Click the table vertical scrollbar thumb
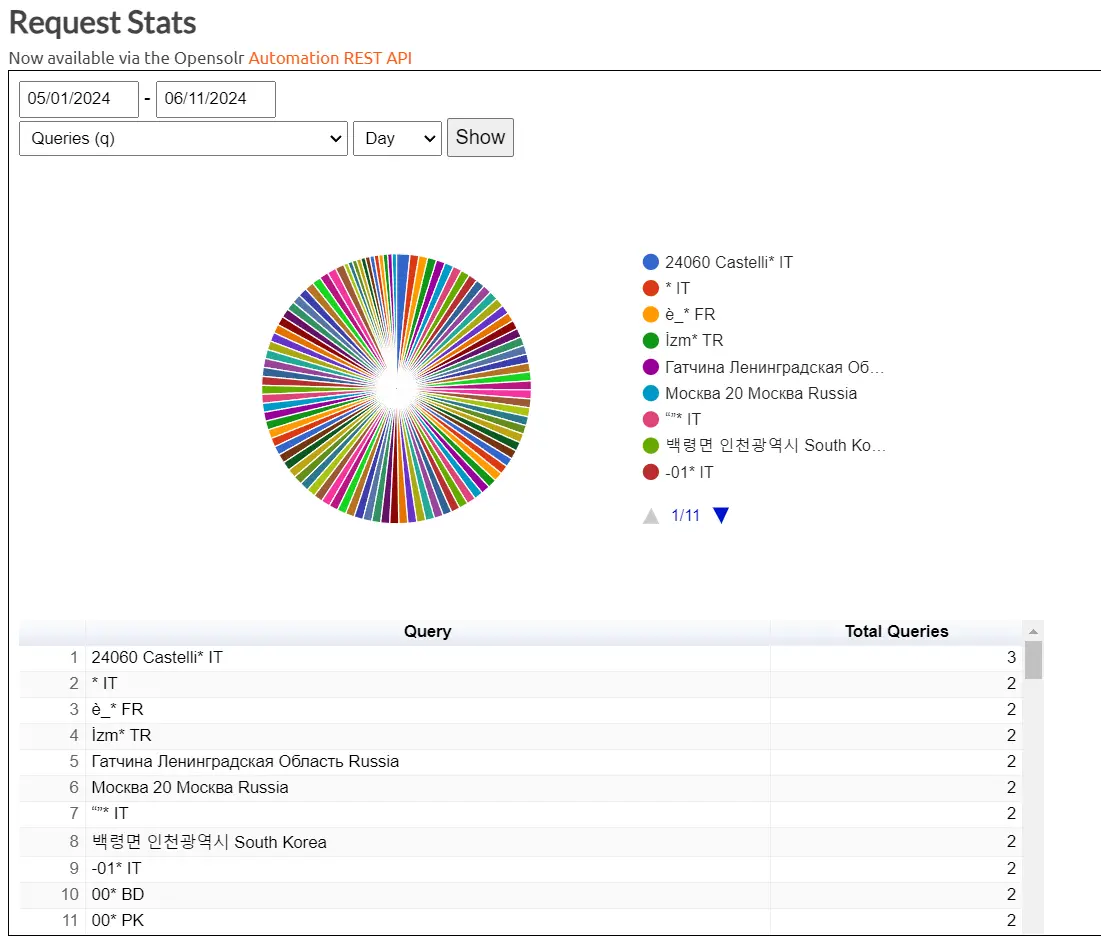The height and width of the screenshot is (945, 1101). pos(1033,661)
